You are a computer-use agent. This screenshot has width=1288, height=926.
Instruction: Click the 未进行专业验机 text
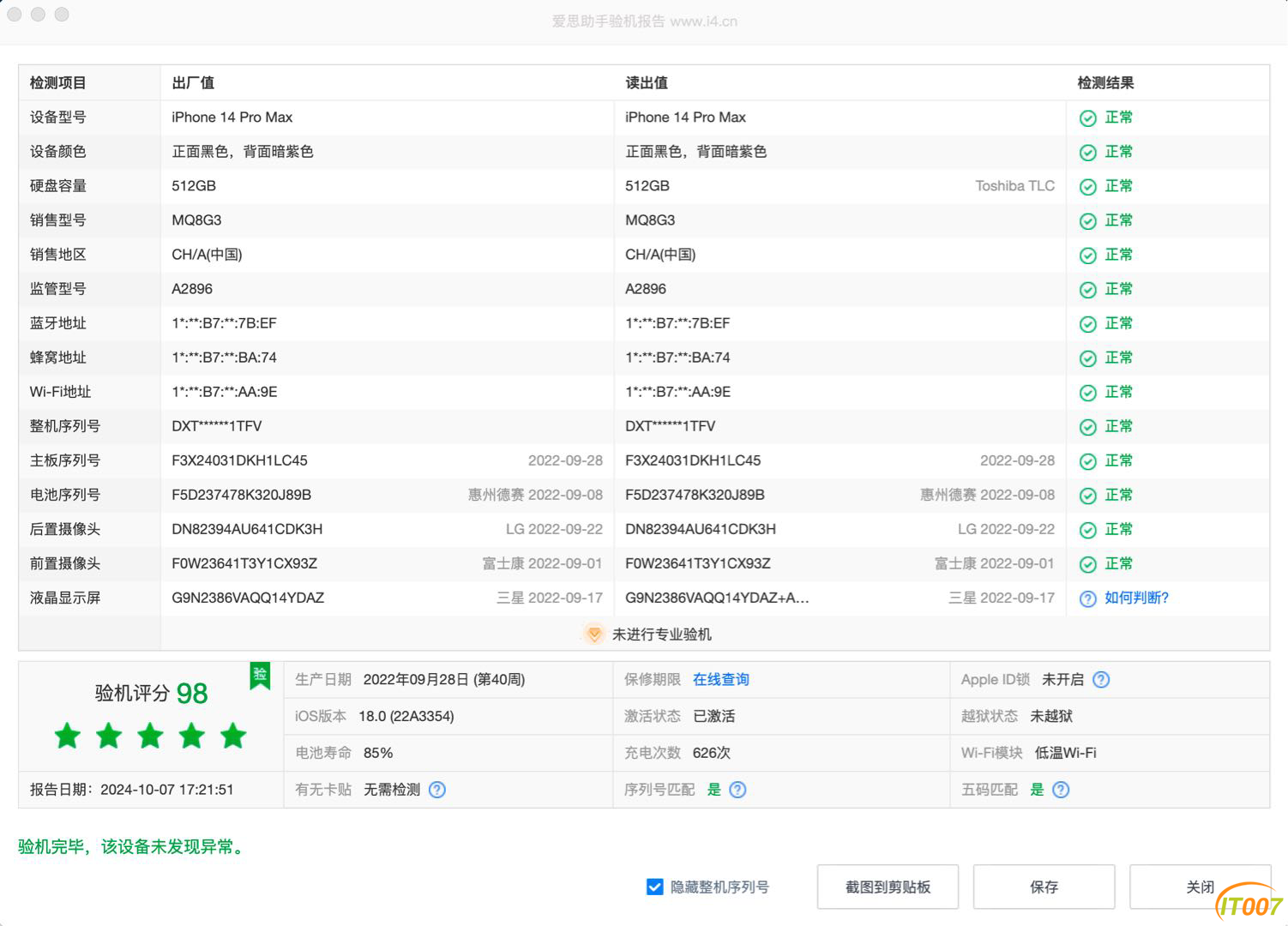[662, 634]
